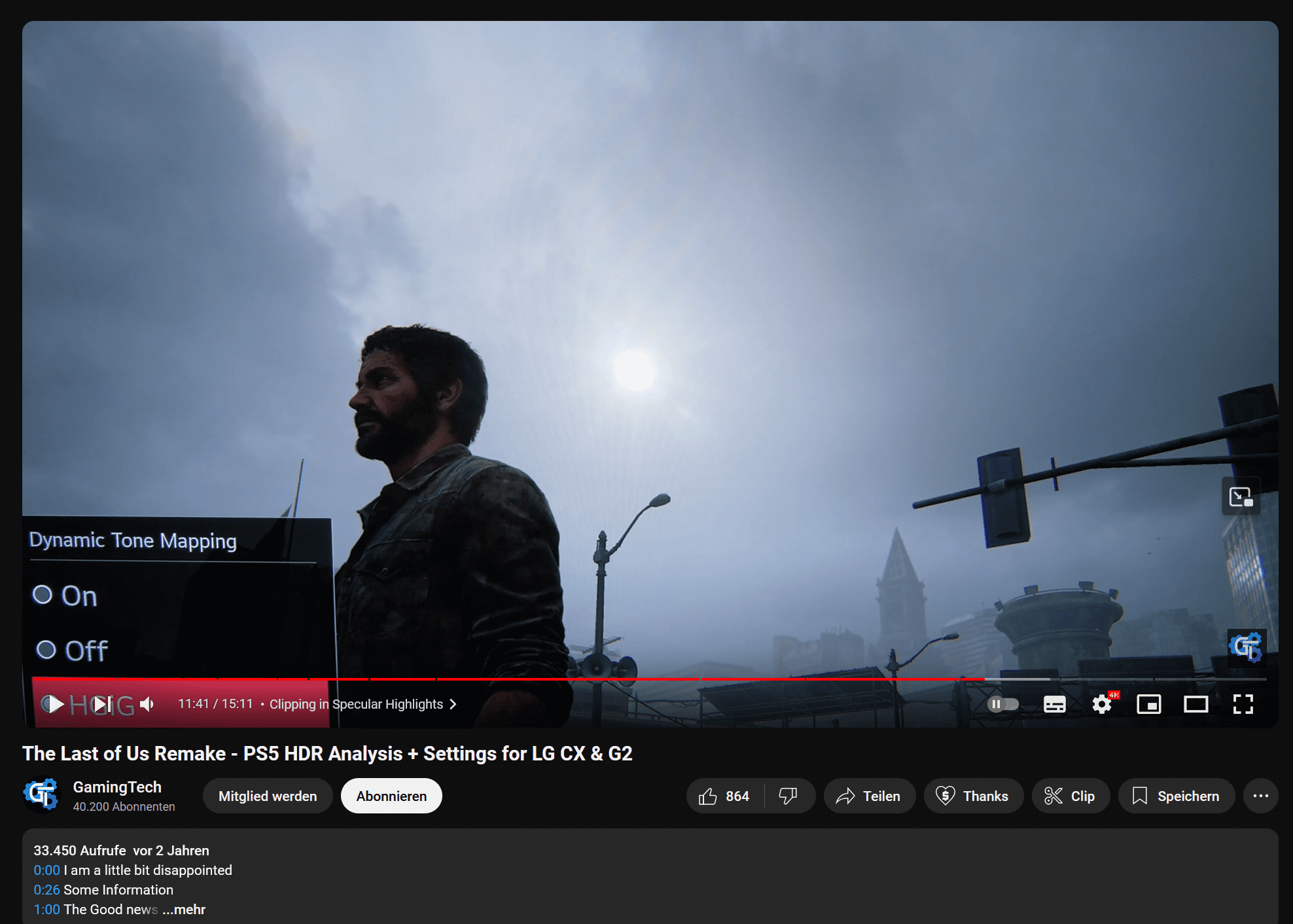
Task: Seek on the red video progress bar
Action: coord(649,679)
